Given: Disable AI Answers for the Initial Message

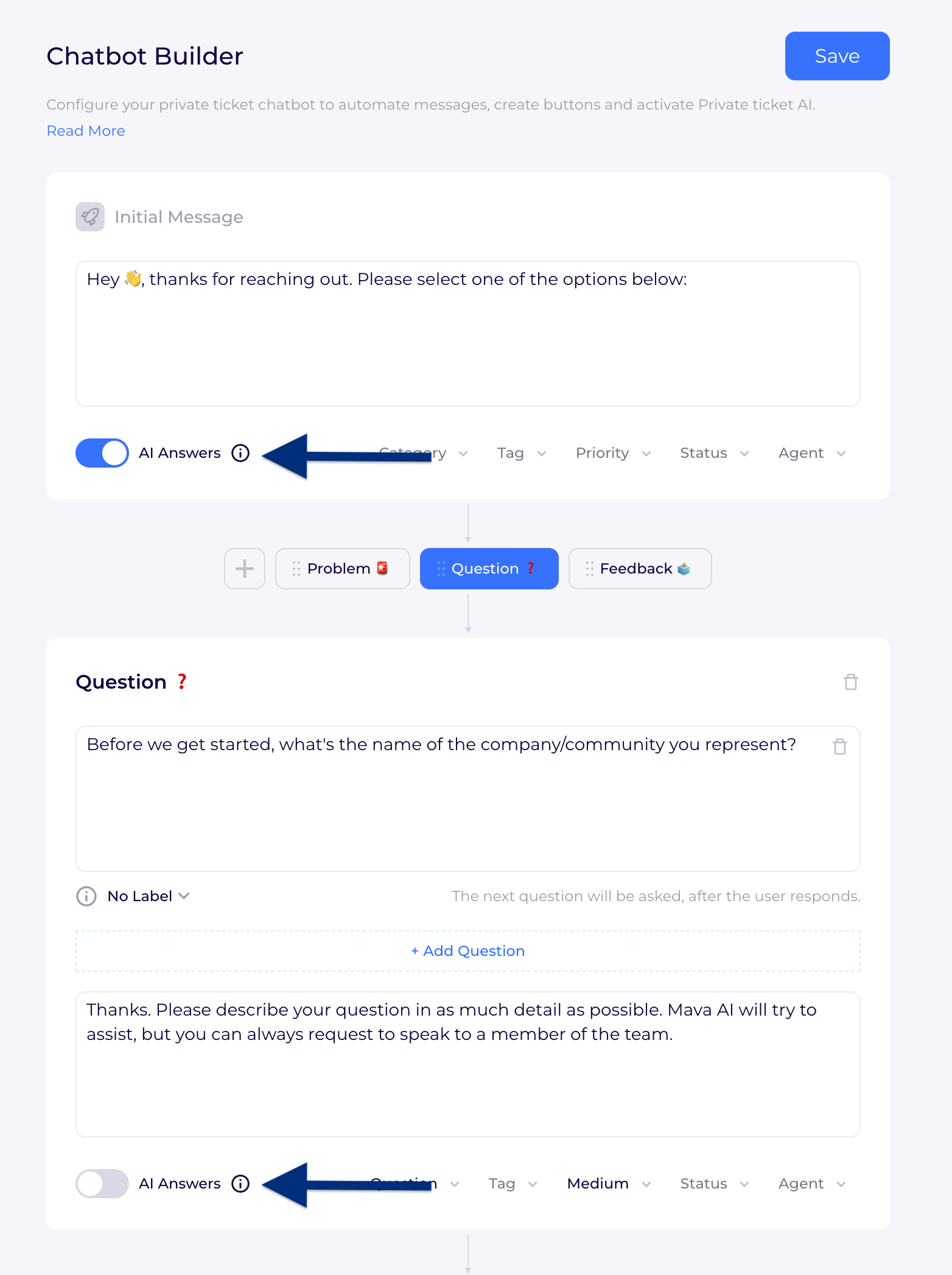Looking at the screenshot, I should point(102,453).
